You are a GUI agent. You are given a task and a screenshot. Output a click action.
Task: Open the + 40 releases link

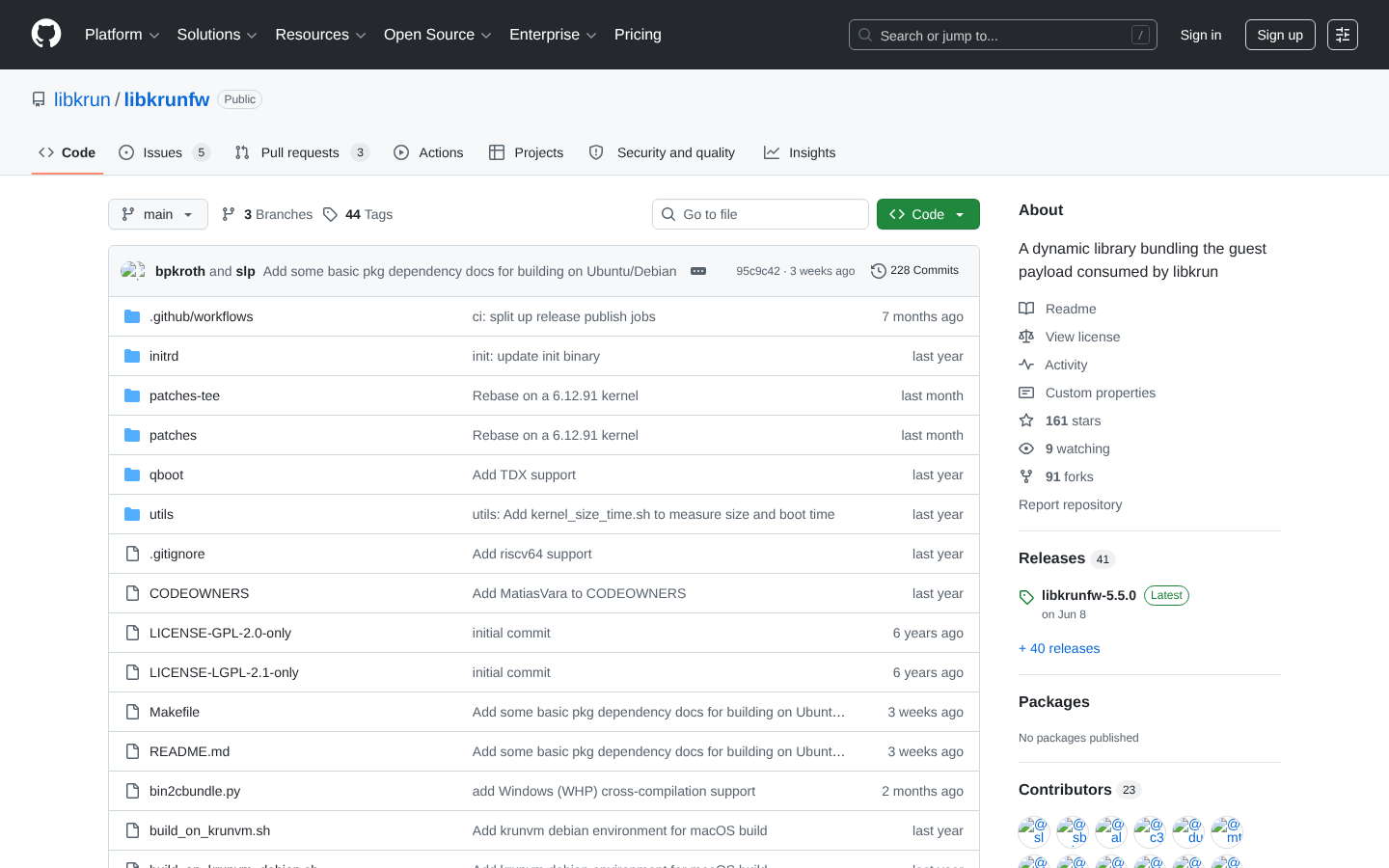1059,648
